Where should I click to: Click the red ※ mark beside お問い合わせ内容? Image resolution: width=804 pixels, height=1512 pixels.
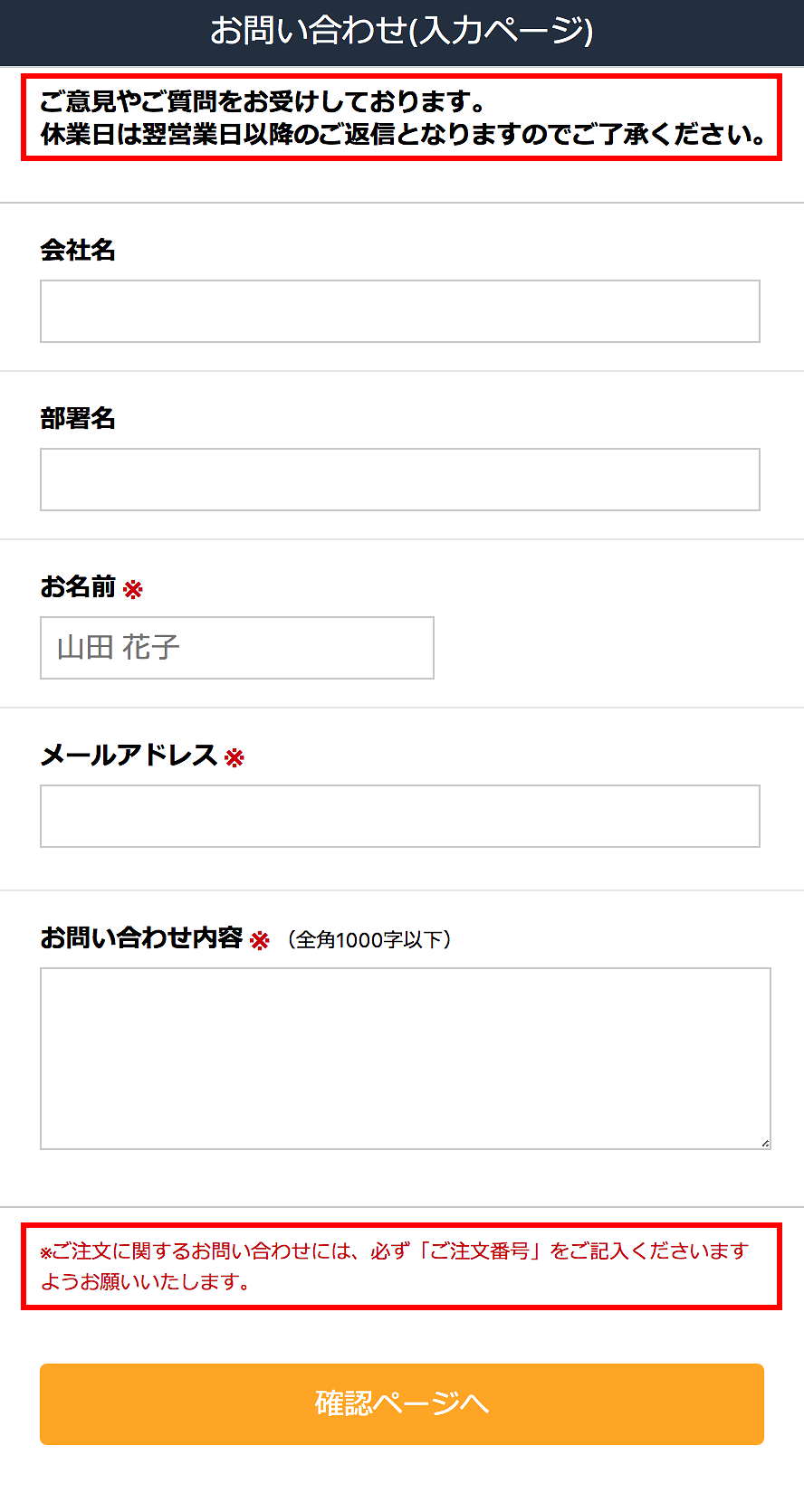pyautogui.click(x=260, y=941)
